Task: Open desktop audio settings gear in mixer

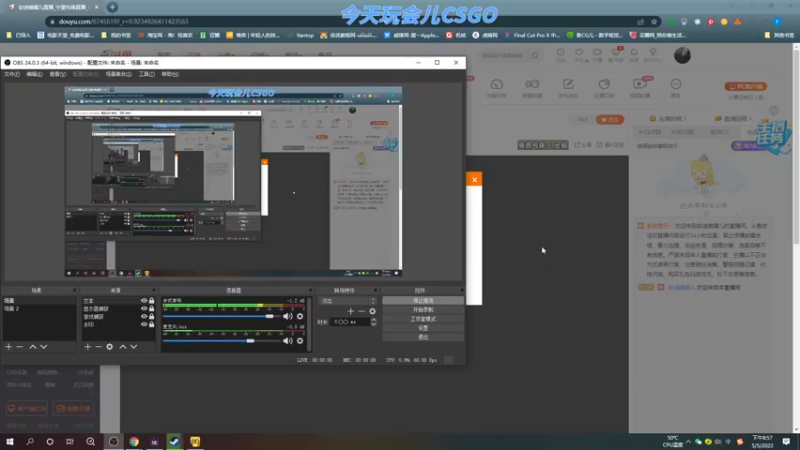Action: pos(300,316)
